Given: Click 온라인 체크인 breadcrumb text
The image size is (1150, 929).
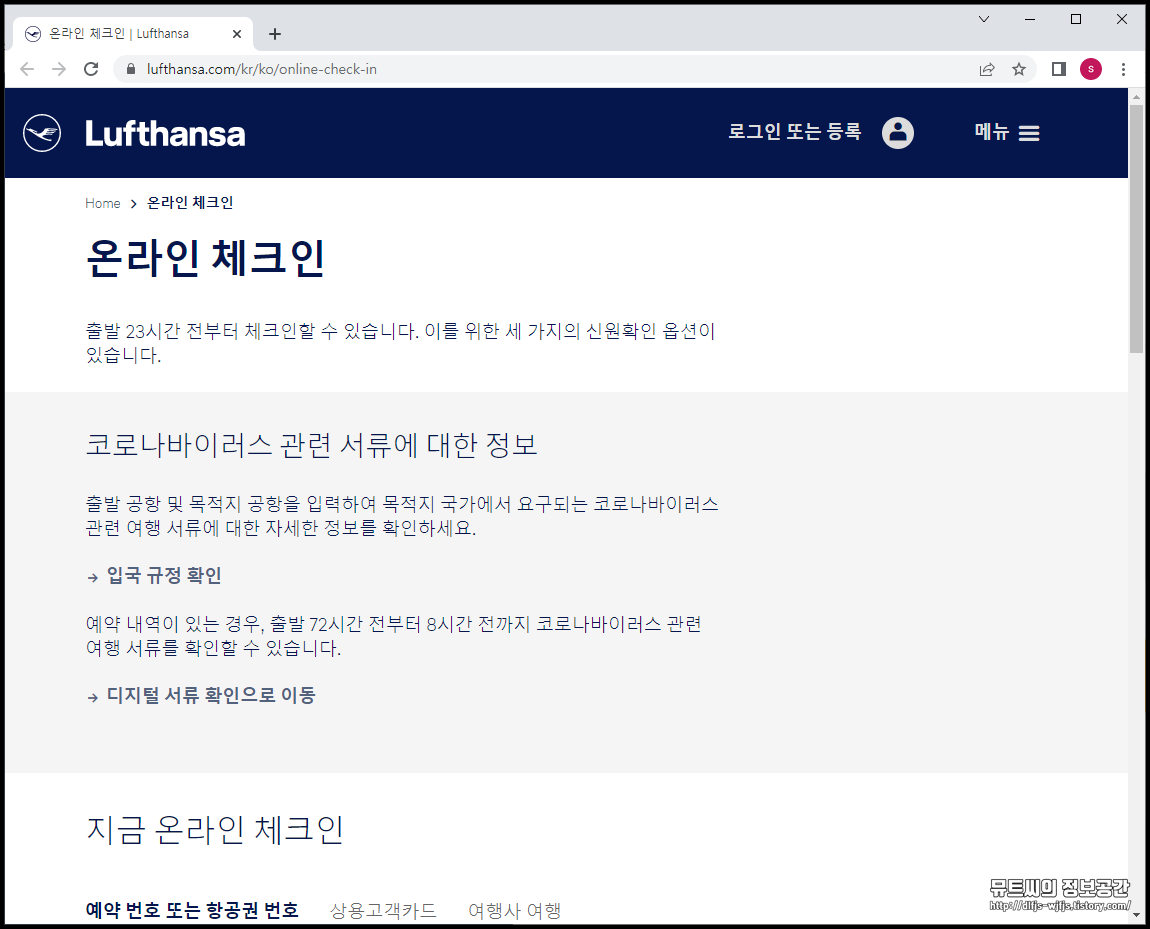Looking at the screenshot, I should (190, 202).
